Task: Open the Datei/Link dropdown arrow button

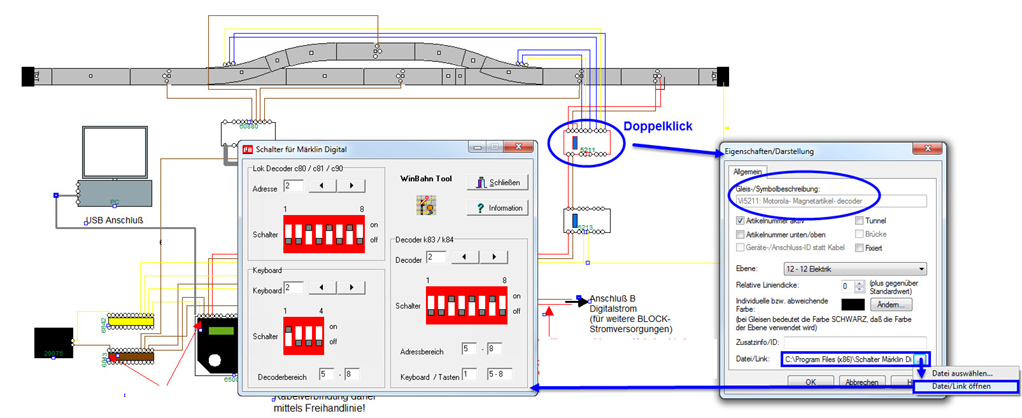Action: [922, 359]
